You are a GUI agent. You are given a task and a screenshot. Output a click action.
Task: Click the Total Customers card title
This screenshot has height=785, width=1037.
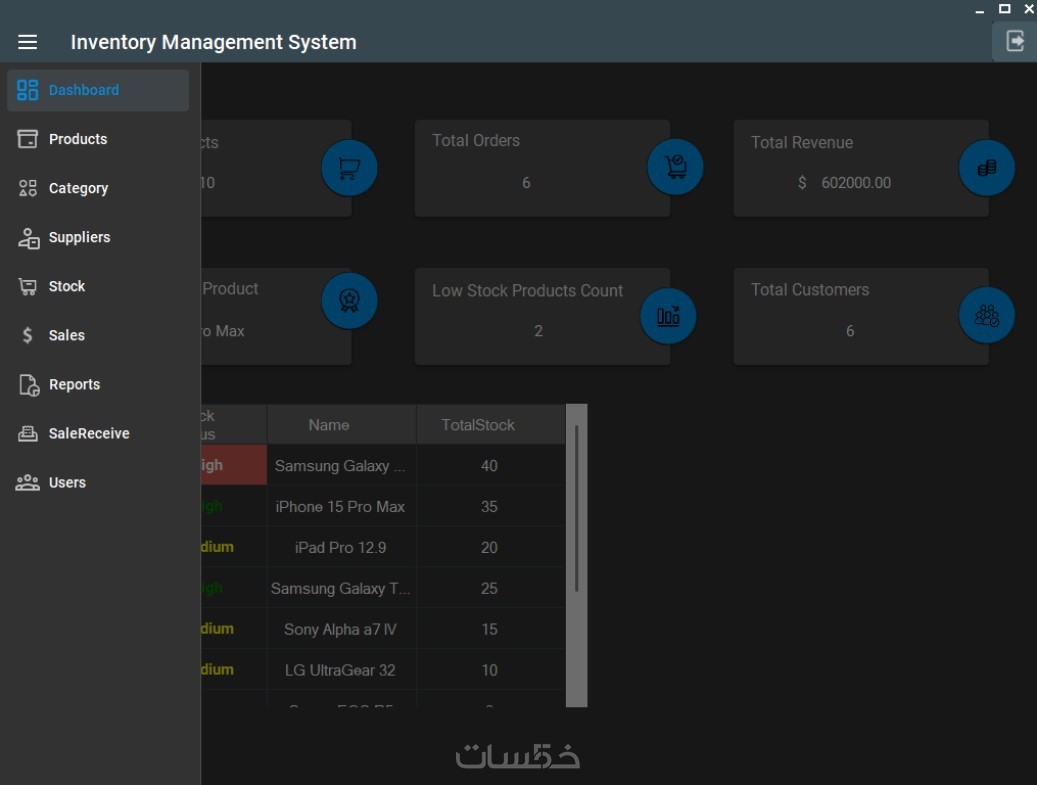click(x=809, y=290)
